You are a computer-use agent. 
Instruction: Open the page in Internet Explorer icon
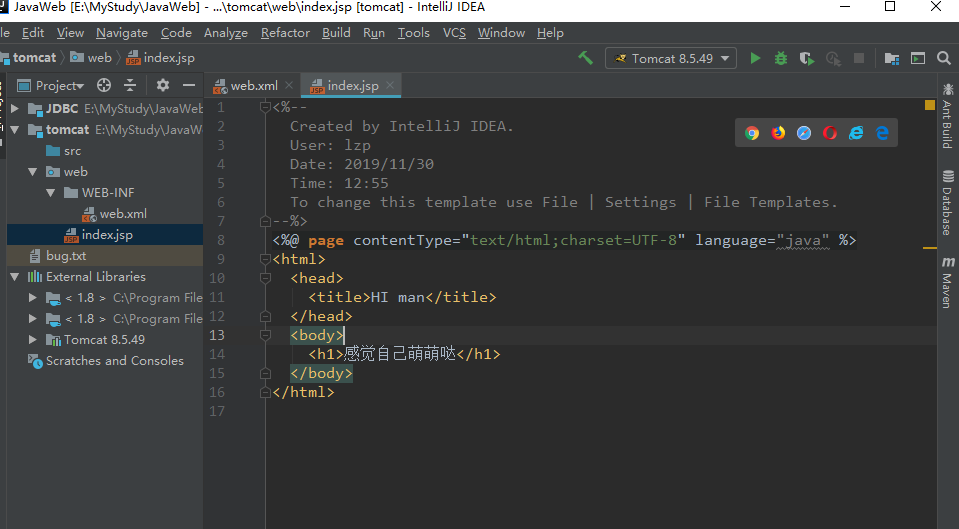coord(856,133)
